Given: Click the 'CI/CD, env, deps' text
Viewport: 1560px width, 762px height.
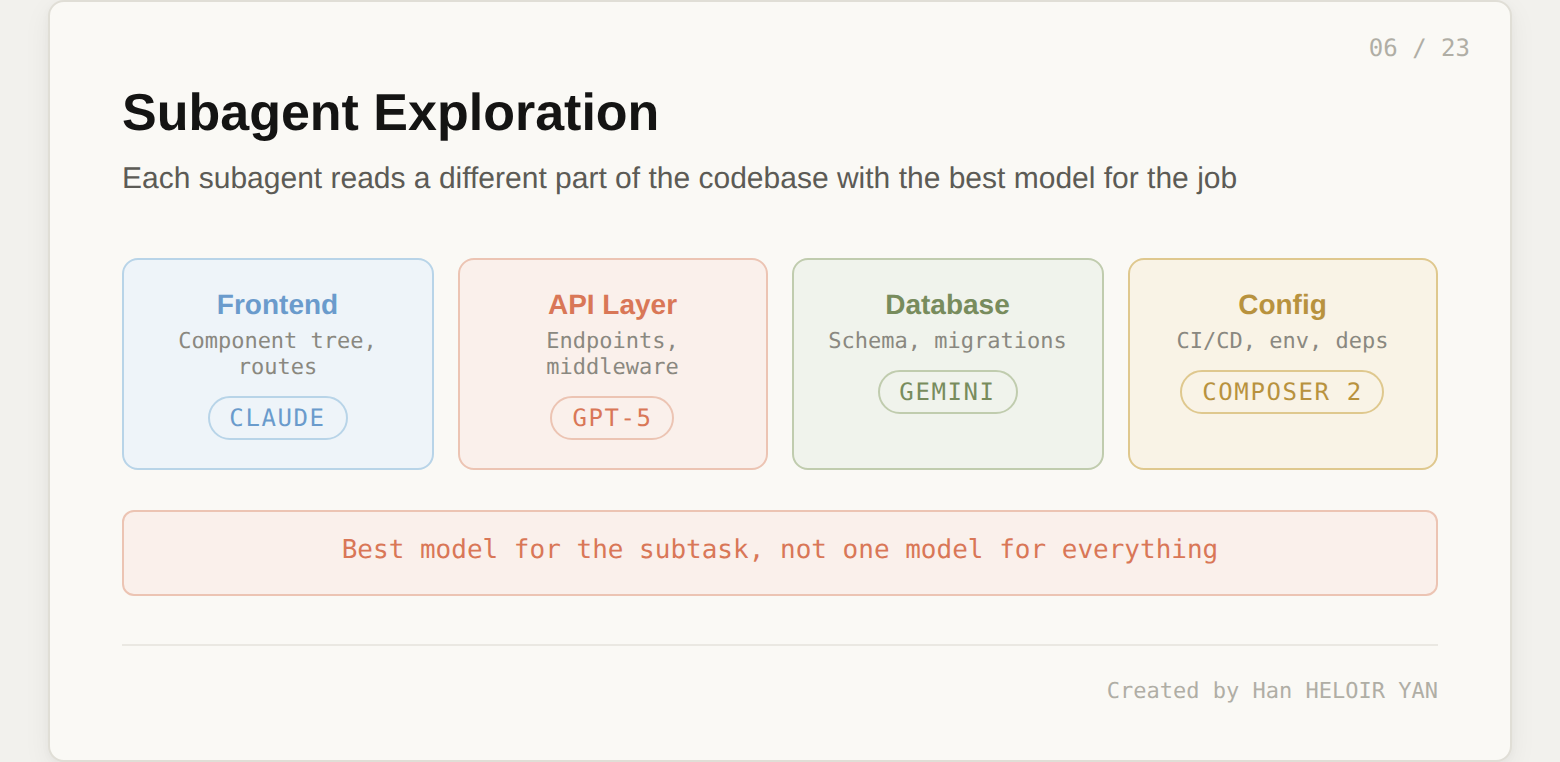Looking at the screenshot, I should 1282,341.
